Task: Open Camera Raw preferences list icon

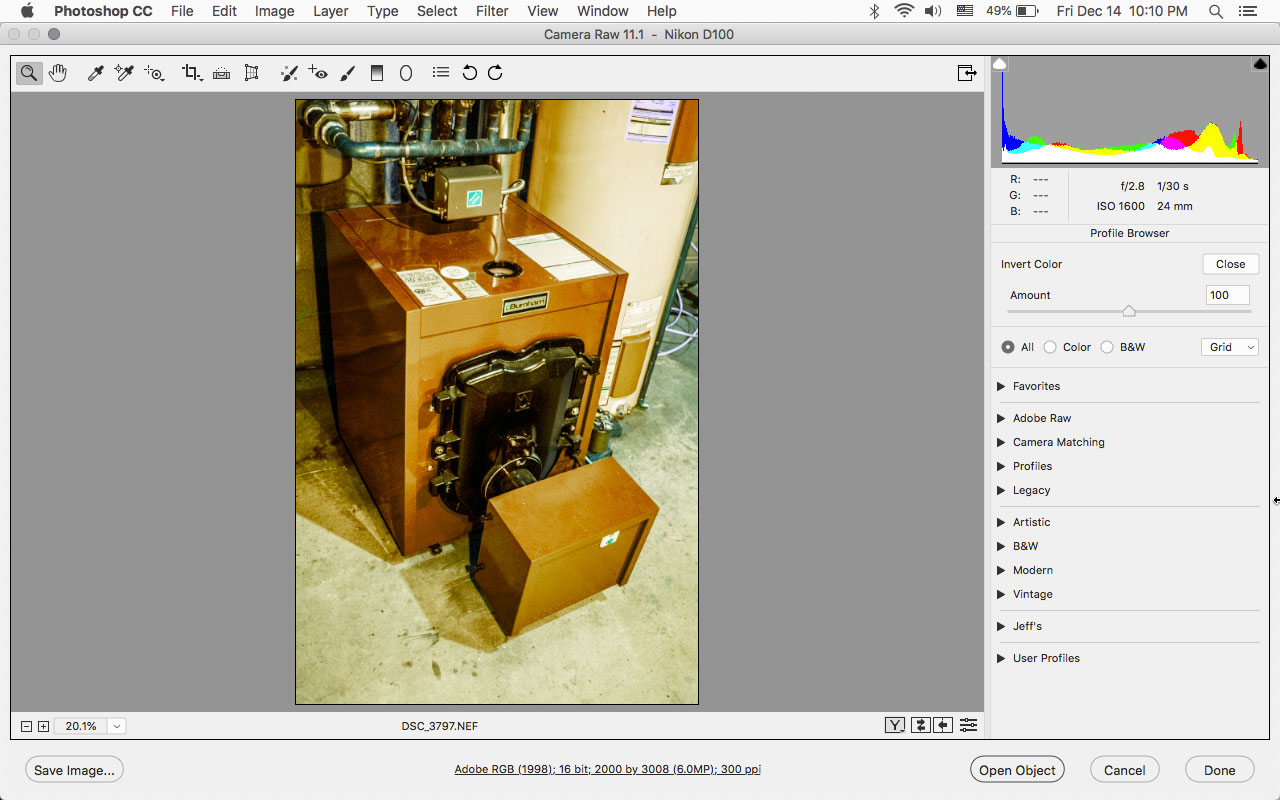Action: point(440,73)
